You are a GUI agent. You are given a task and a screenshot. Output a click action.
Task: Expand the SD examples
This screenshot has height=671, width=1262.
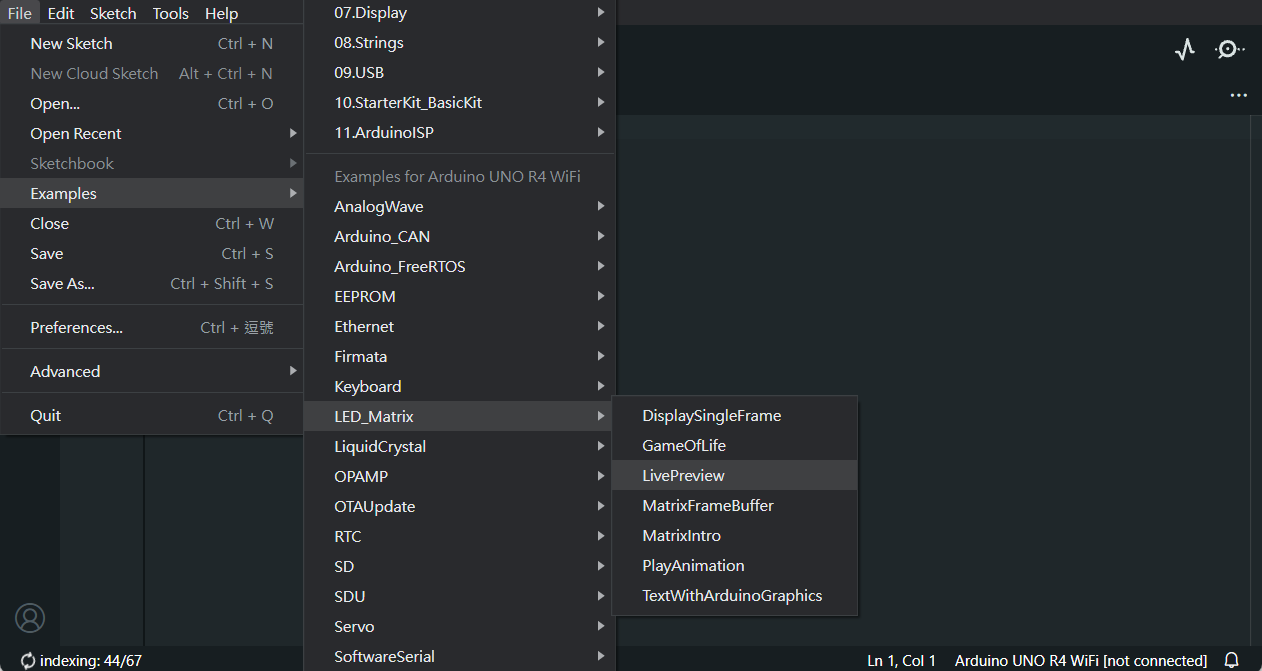coord(460,567)
